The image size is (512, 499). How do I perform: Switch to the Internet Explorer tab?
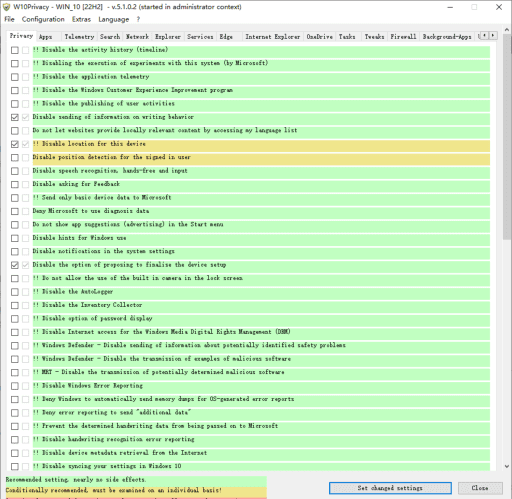coord(273,37)
